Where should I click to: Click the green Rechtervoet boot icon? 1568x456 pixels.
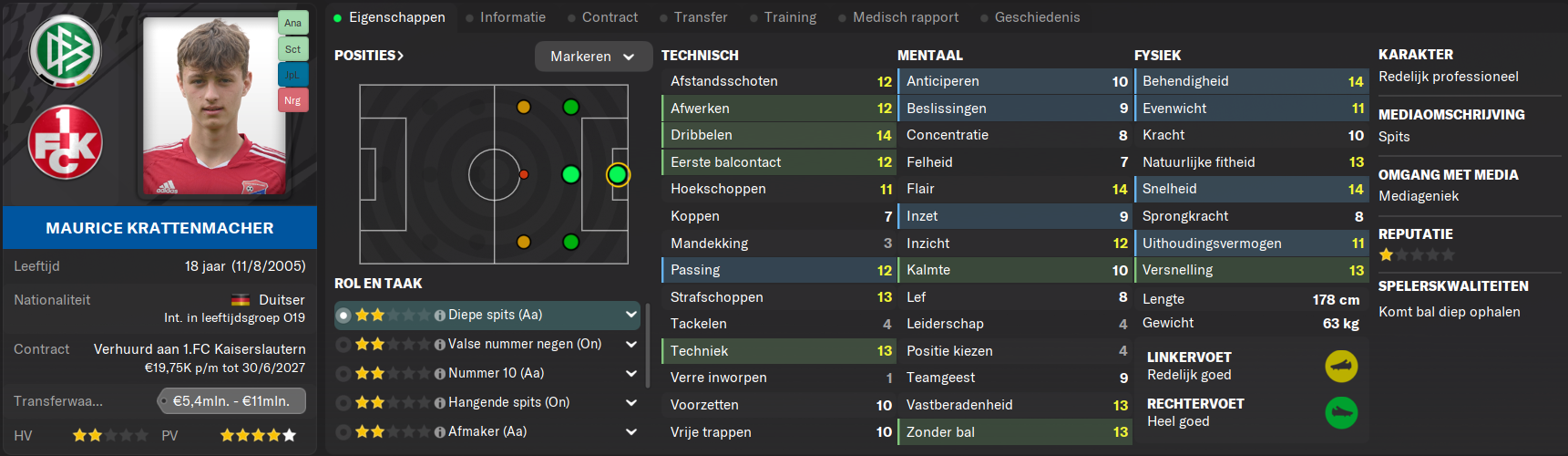click(1341, 413)
